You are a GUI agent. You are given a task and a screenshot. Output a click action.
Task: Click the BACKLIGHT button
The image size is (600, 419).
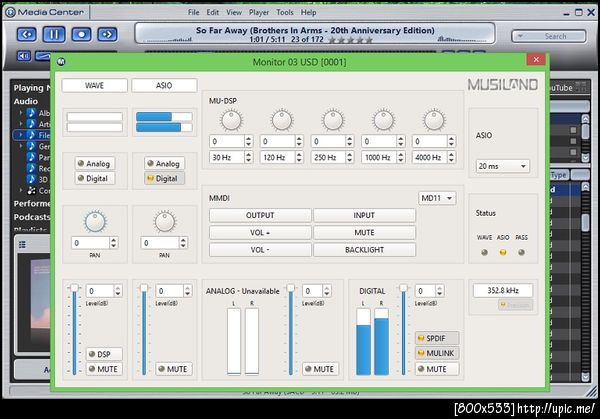(364, 249)
